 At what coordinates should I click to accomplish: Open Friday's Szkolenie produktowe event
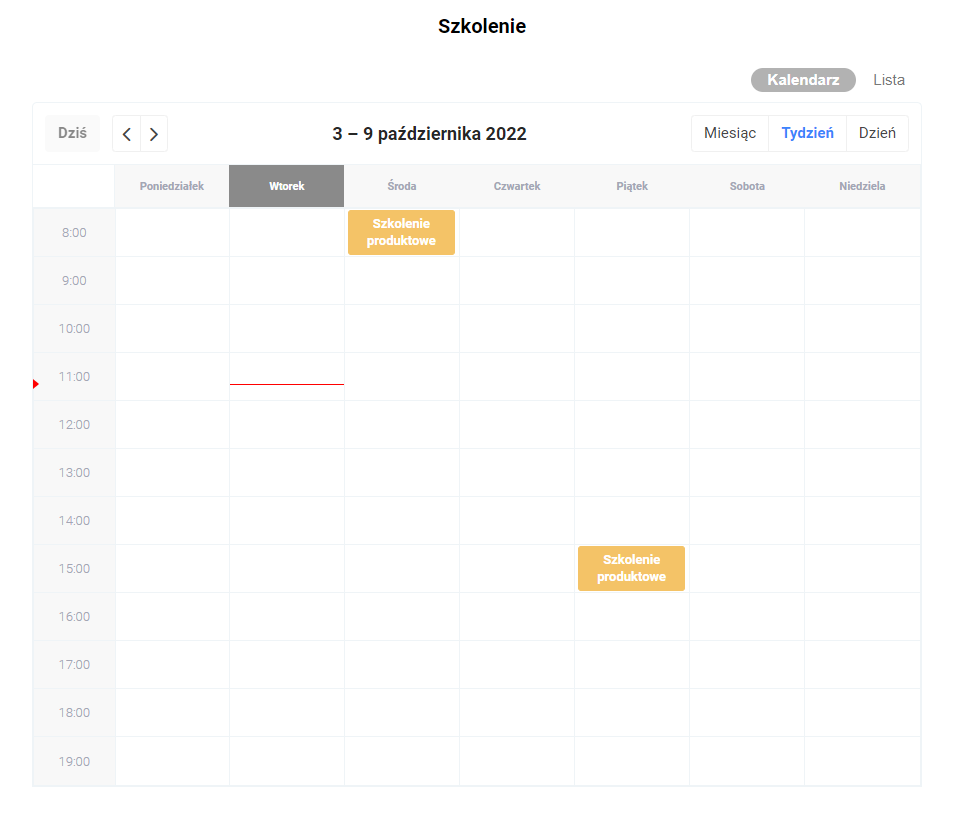(631, 568)
